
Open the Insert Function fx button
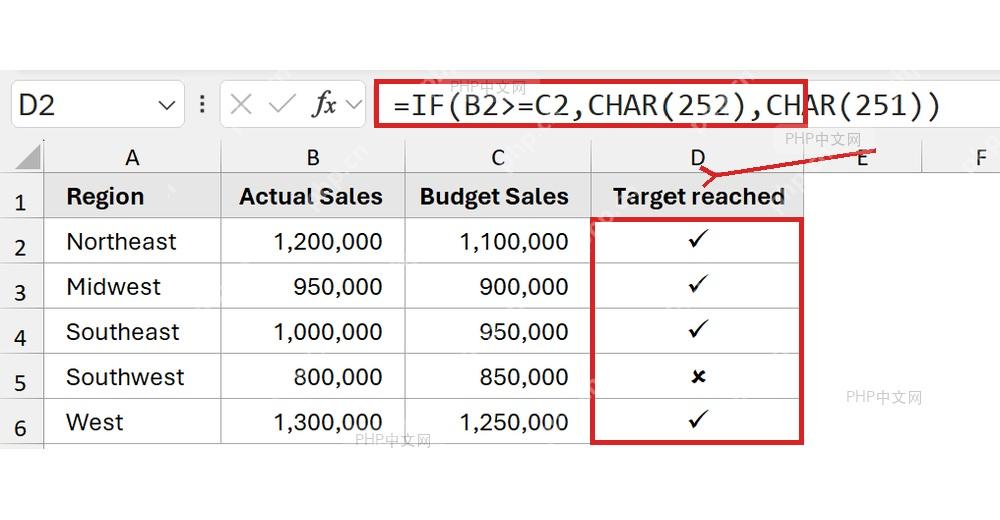(324, 104)
